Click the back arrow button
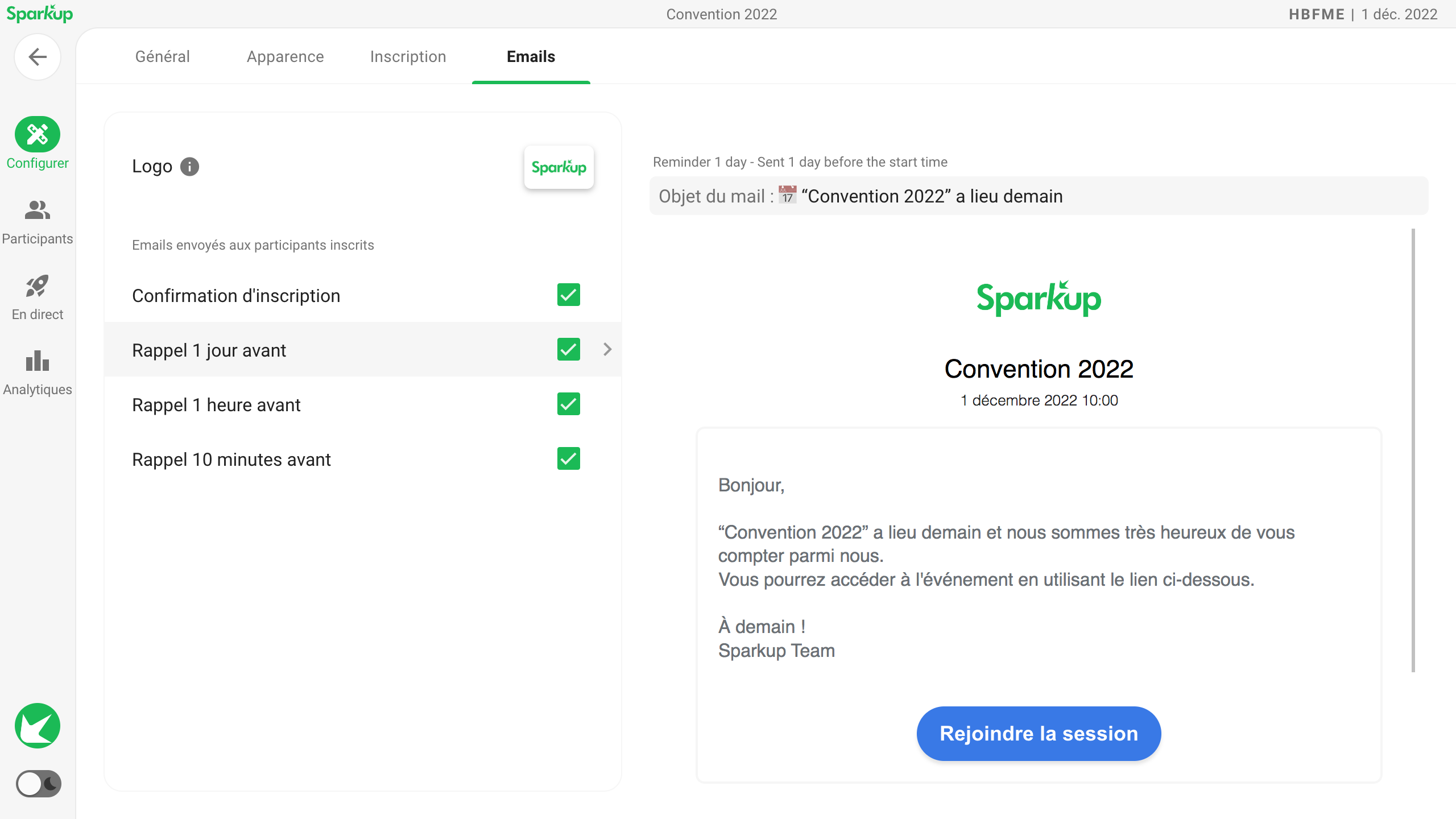Viewport: 1456px width, 819px height. click(x=38, y=57)
